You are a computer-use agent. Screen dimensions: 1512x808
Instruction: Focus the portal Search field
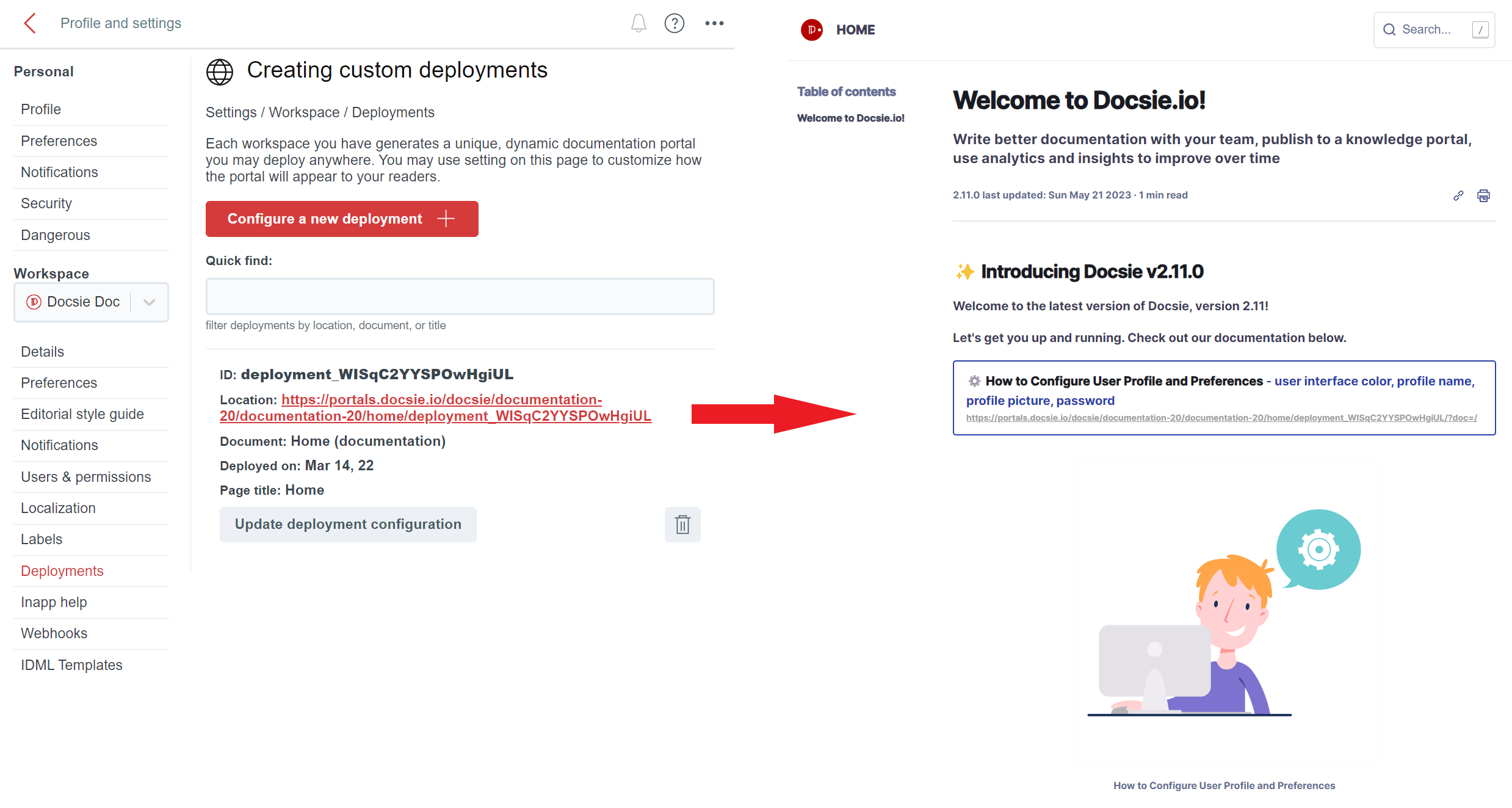[1434, 29]
